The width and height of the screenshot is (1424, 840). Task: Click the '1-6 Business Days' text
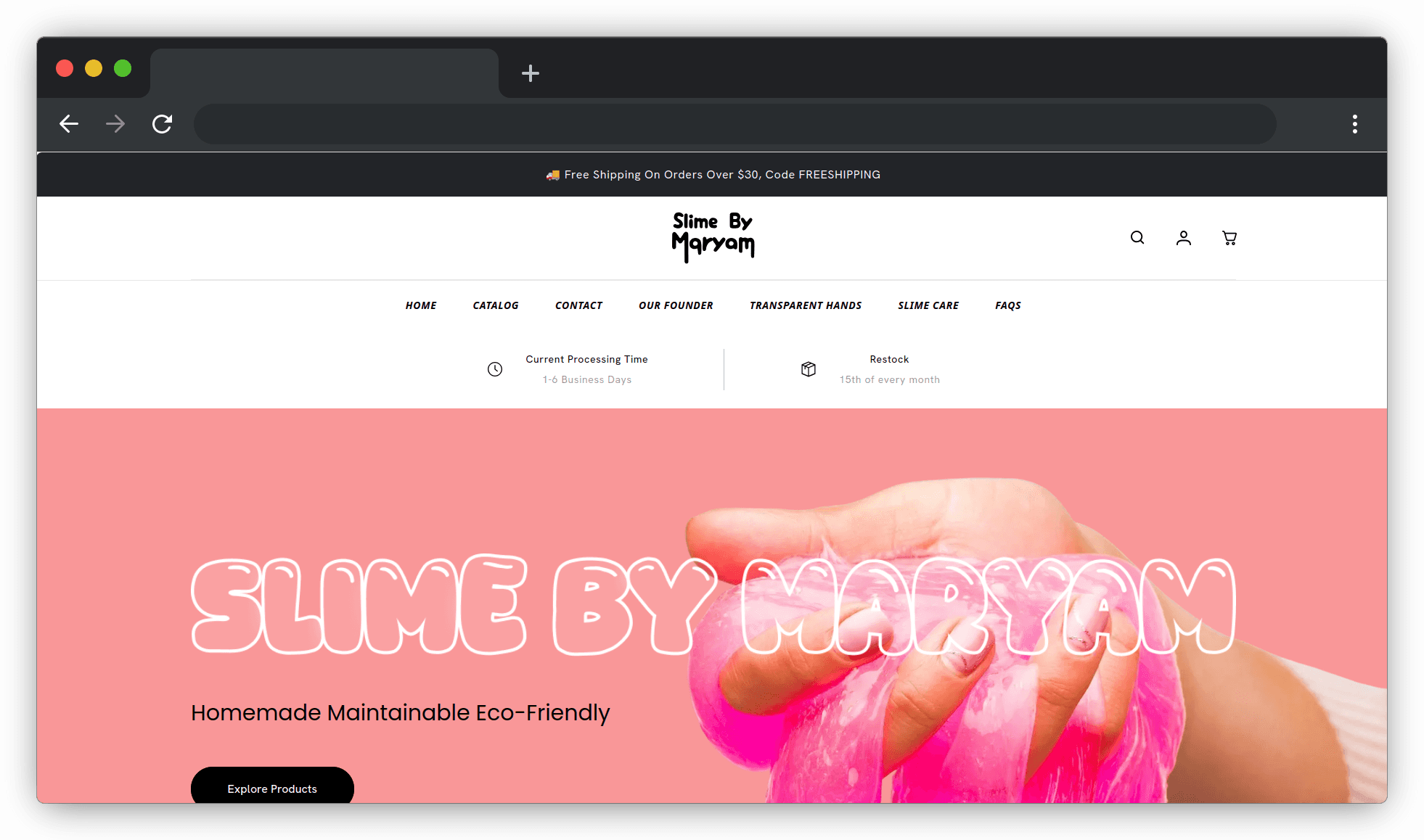(x=586, y=379)
